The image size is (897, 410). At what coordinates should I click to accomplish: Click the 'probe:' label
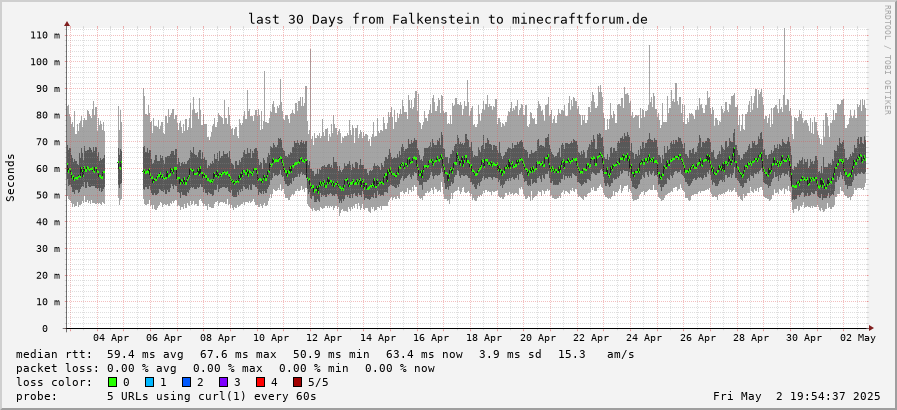[36, 396]
